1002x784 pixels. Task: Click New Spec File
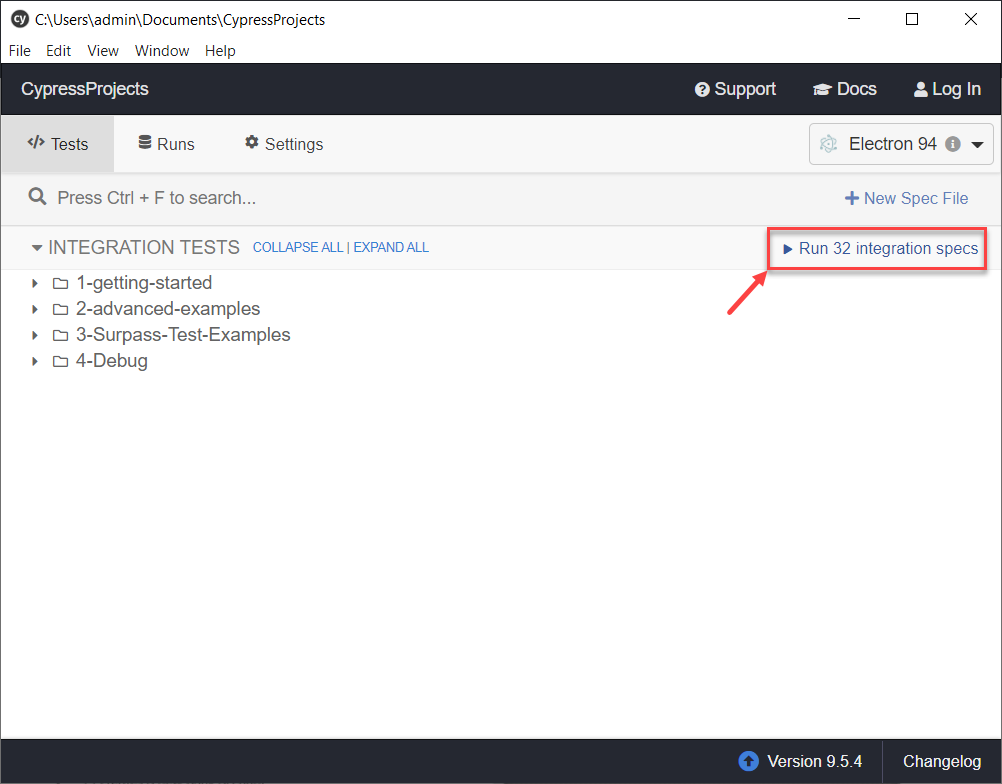[907, 198]
